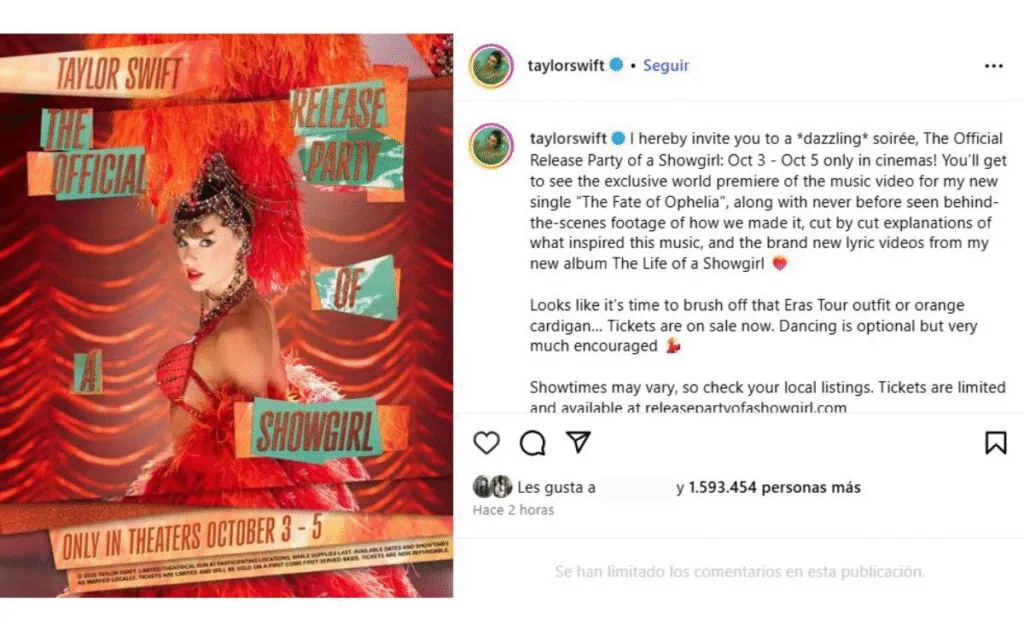Click the releasepartyofashowgirl.com text in caption
Viewport: 1024px width, 631px height.
point(745,407)
